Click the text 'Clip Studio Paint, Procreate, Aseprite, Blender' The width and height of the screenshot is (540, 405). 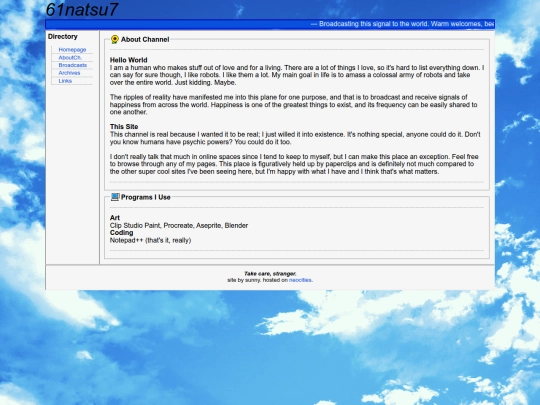coord(179,226)
